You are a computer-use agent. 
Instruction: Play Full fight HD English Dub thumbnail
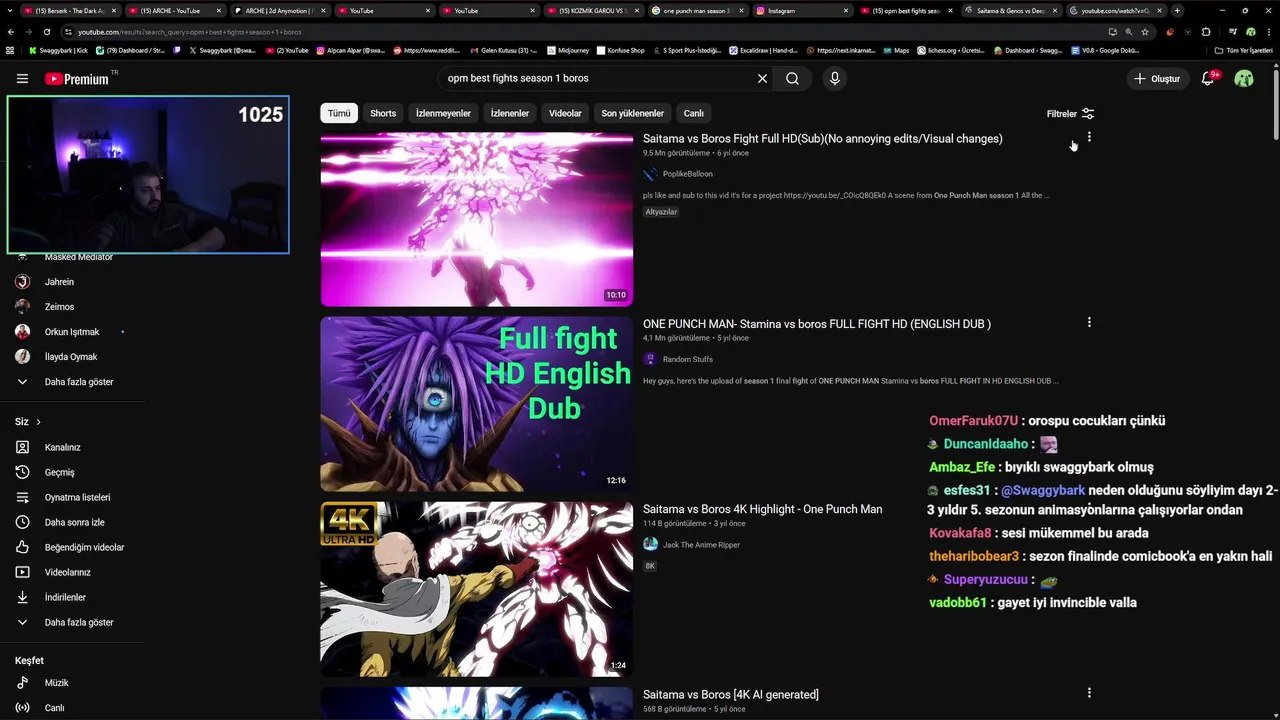(x=476, y=404)
